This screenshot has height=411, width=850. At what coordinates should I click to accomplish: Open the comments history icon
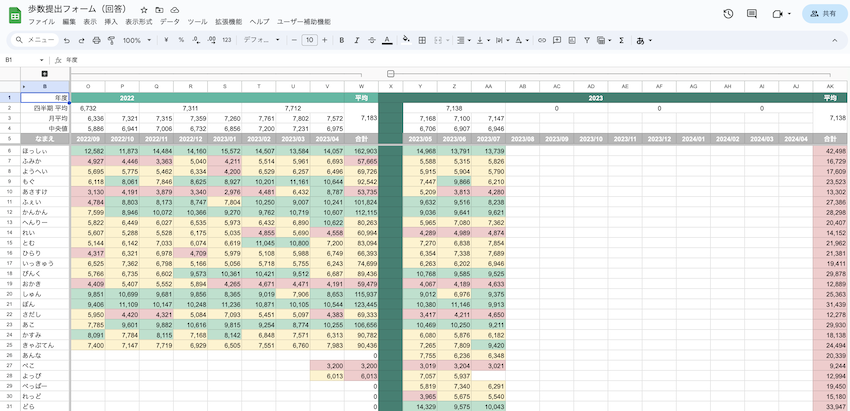tap(752, 14)
